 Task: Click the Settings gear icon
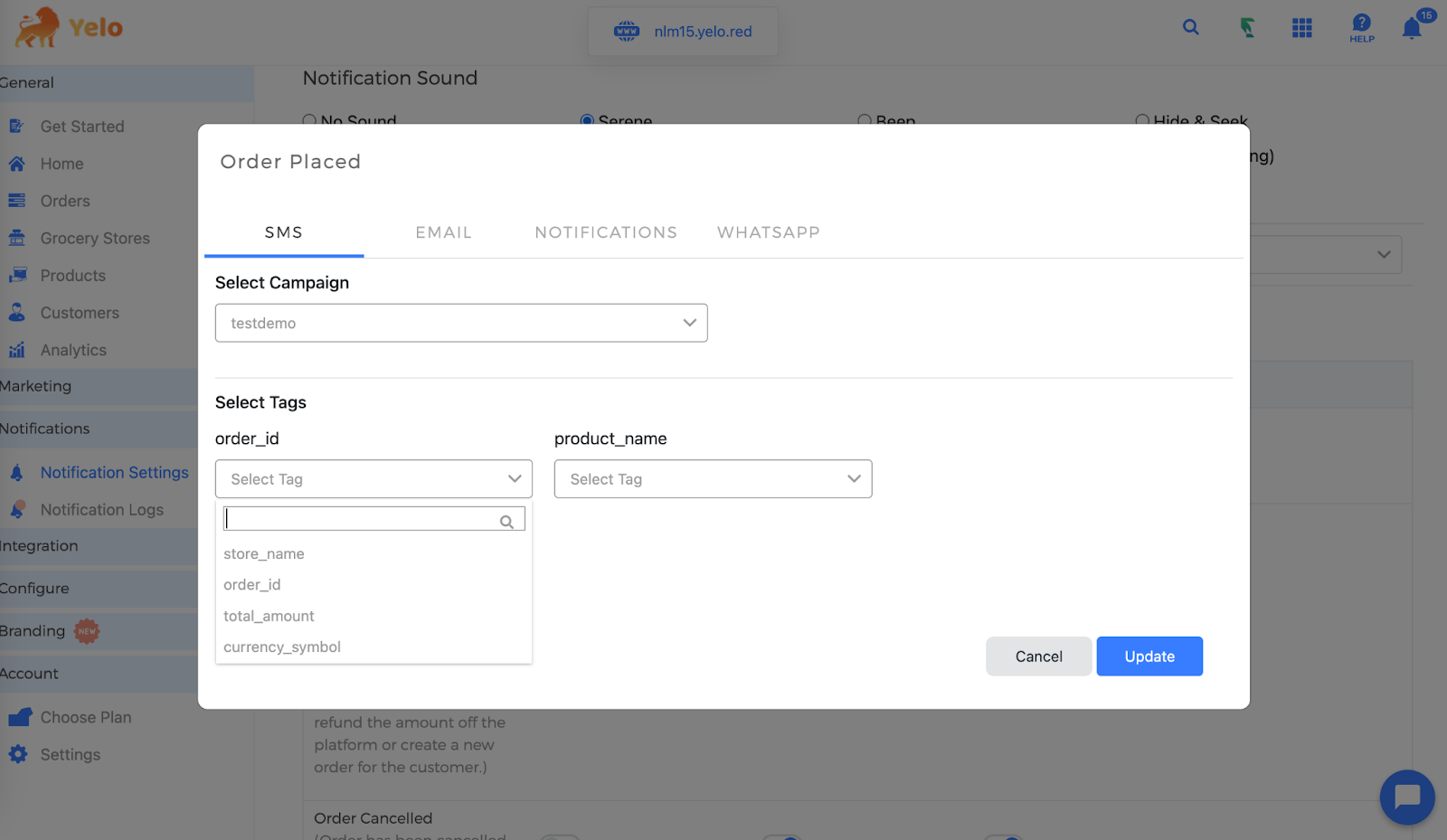click(x=18, y=754)
